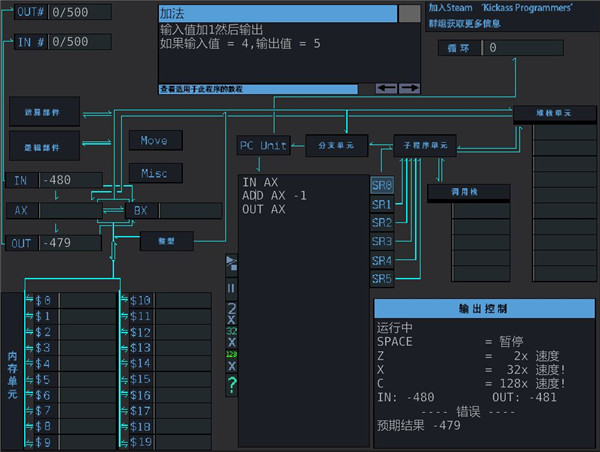The width and height of the screenshot is (600, 452).
Task: Click the expected result text '预期结果 -479'
Action: pos(419,426)
